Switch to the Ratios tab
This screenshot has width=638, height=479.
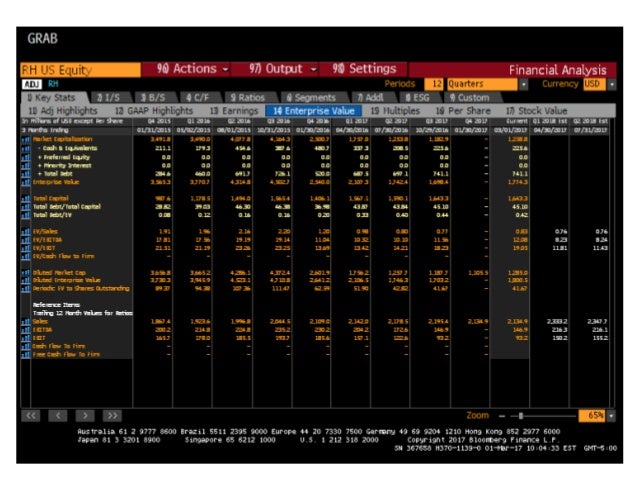(x=247, y=98)
